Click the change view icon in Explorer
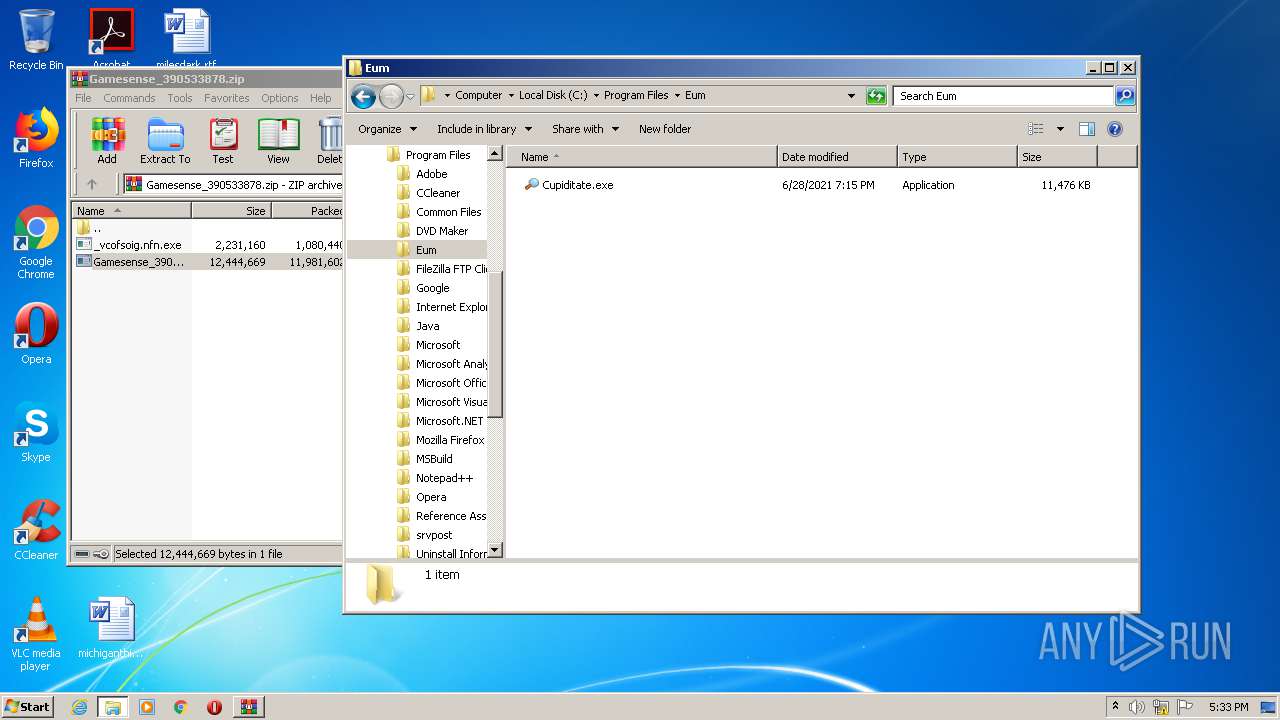Viewport: 1280px width, 720px height. tap(1036, 129)
